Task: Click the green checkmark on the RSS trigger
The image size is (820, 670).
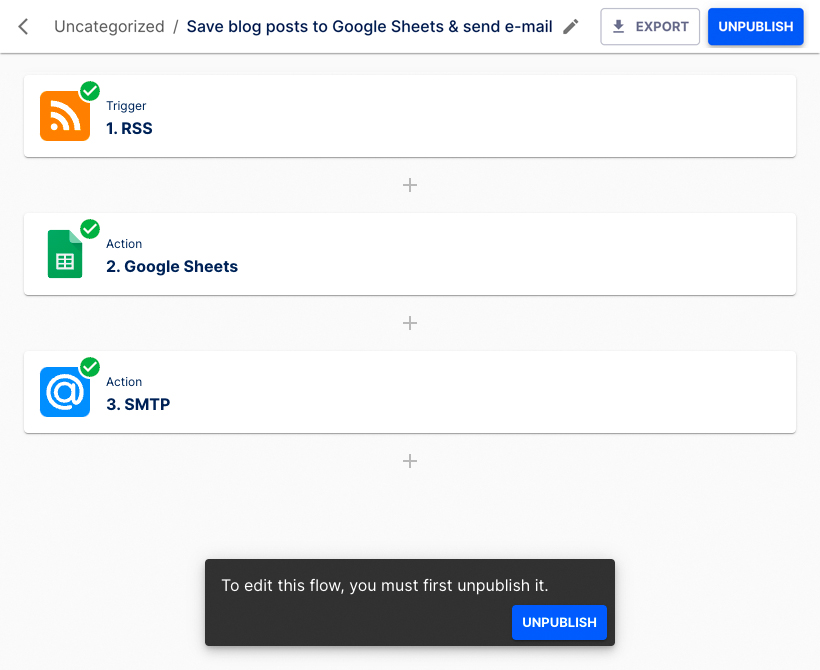Action: point(89,91)
